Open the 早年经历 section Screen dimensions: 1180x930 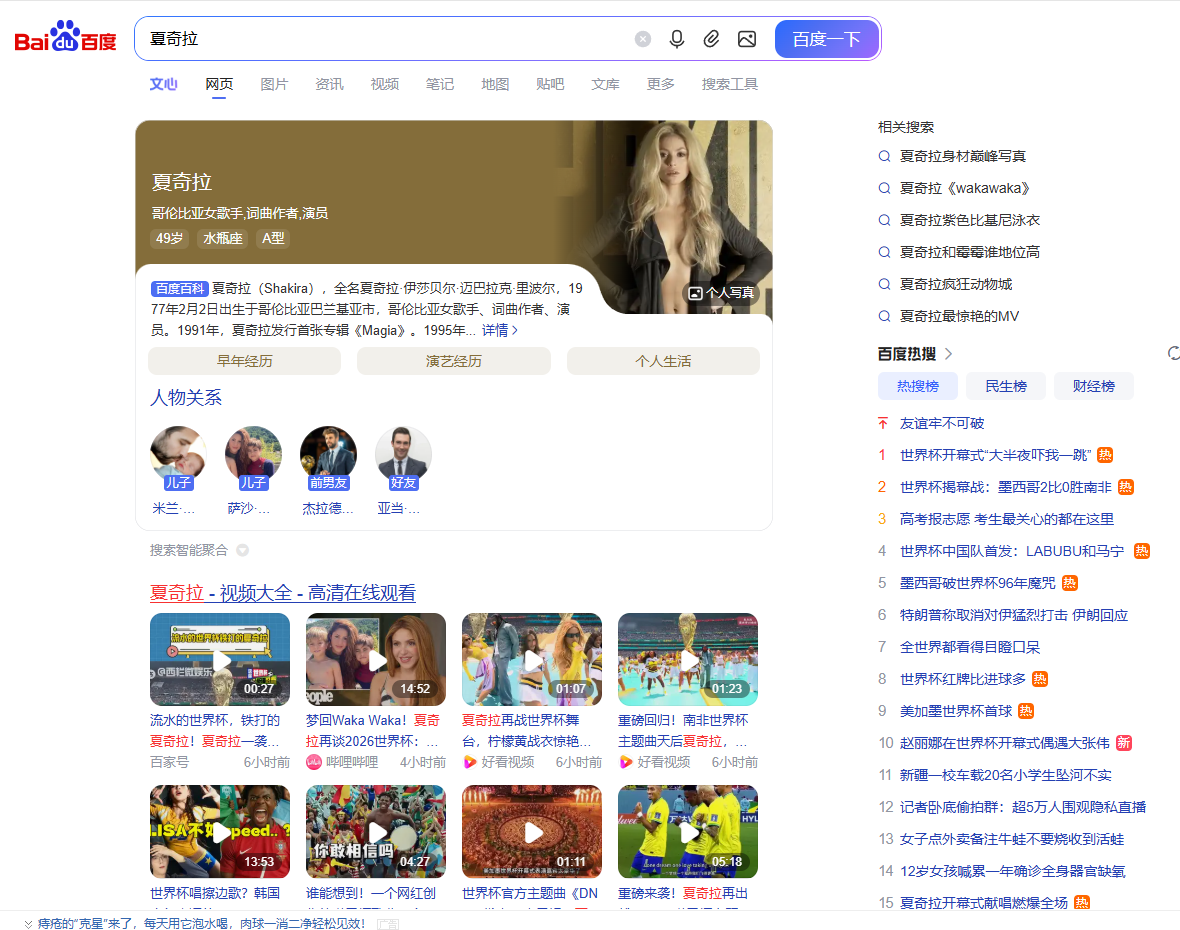(245, 361)
